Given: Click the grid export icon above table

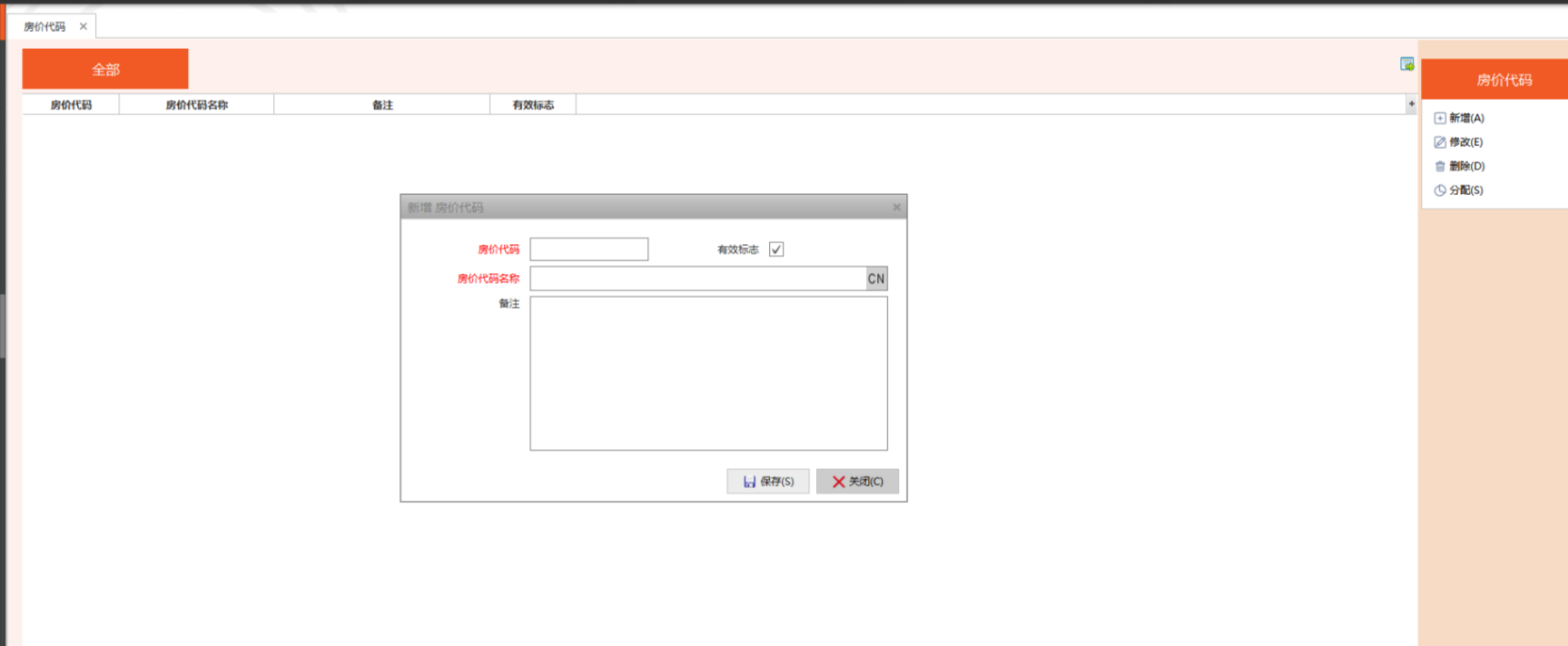Looking at the screenshot, I should click(1406, 64).
